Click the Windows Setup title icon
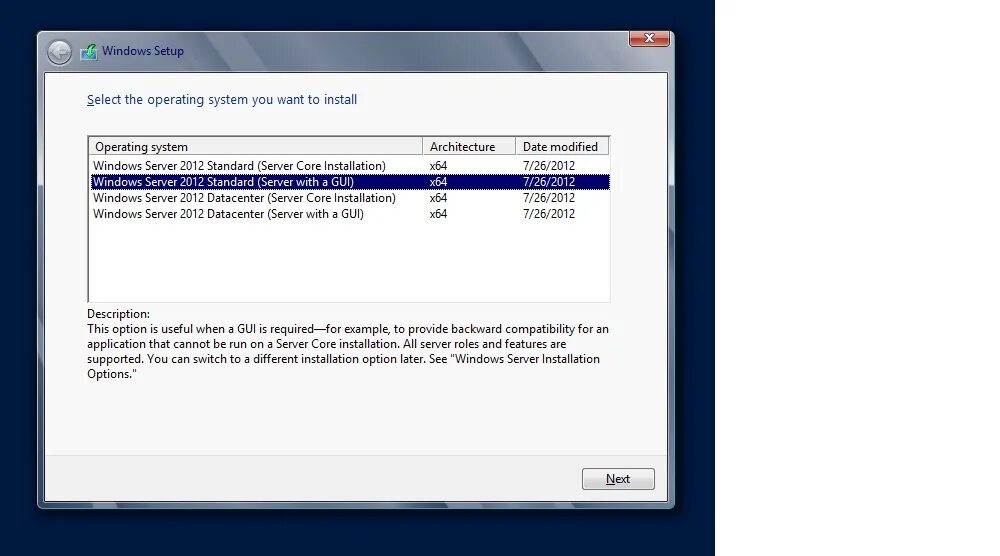1000x556 pixels. click(x=89, y=52)
